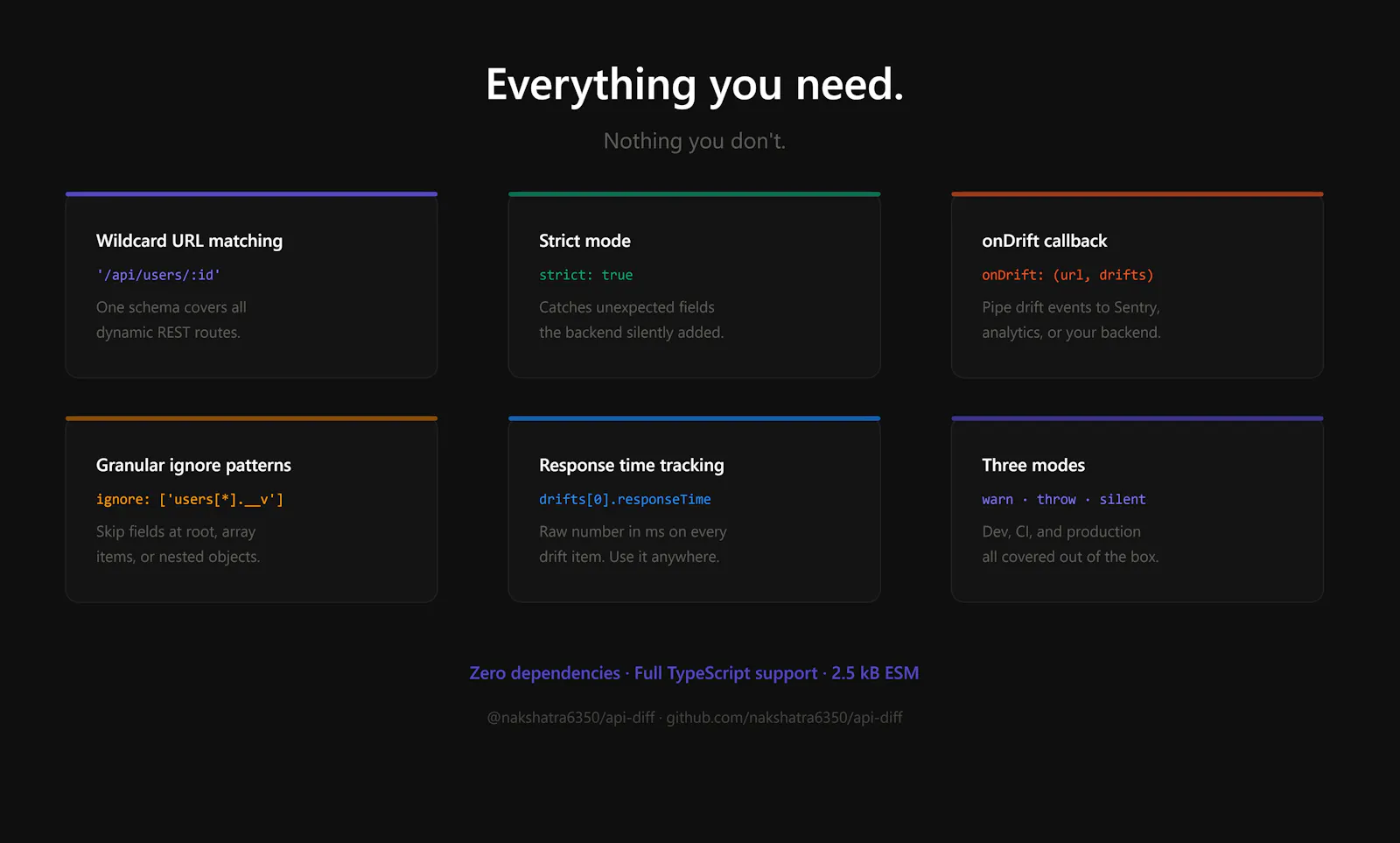
Task: Click the 'onDrift: (url, drifts)' code
Action: [1067, 275]
